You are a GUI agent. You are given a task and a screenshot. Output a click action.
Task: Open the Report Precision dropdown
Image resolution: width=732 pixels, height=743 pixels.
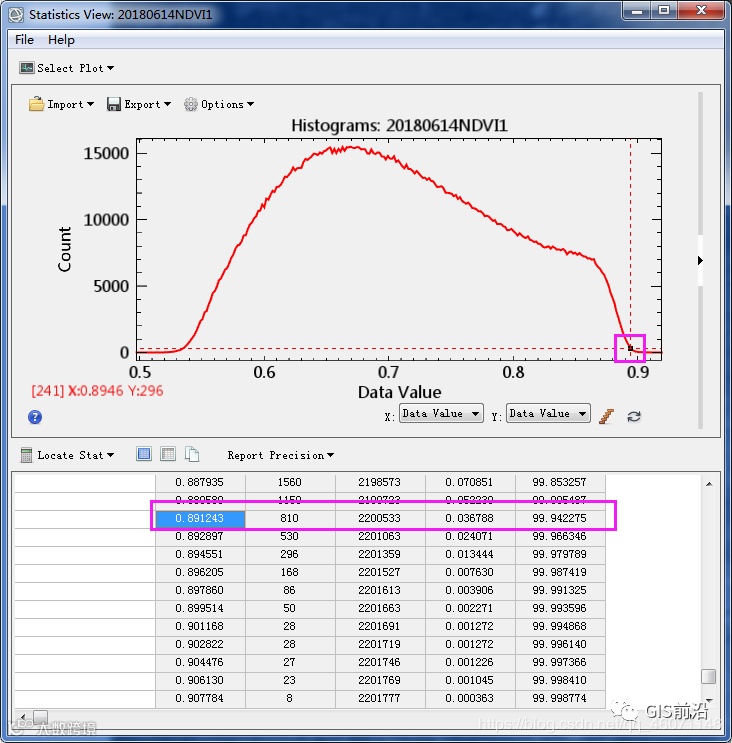tap(280, 455)
